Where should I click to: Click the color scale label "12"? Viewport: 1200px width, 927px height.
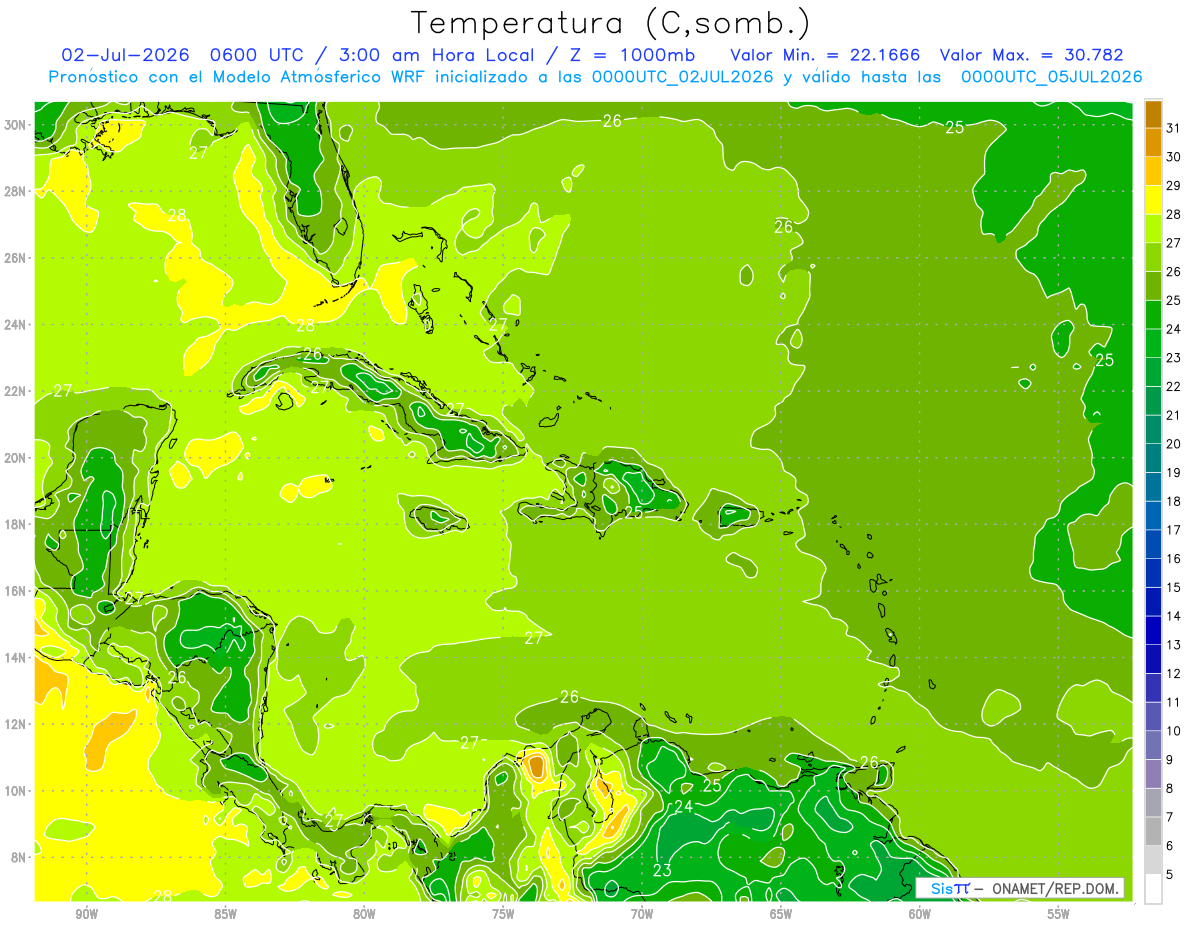click(1174, 673)
